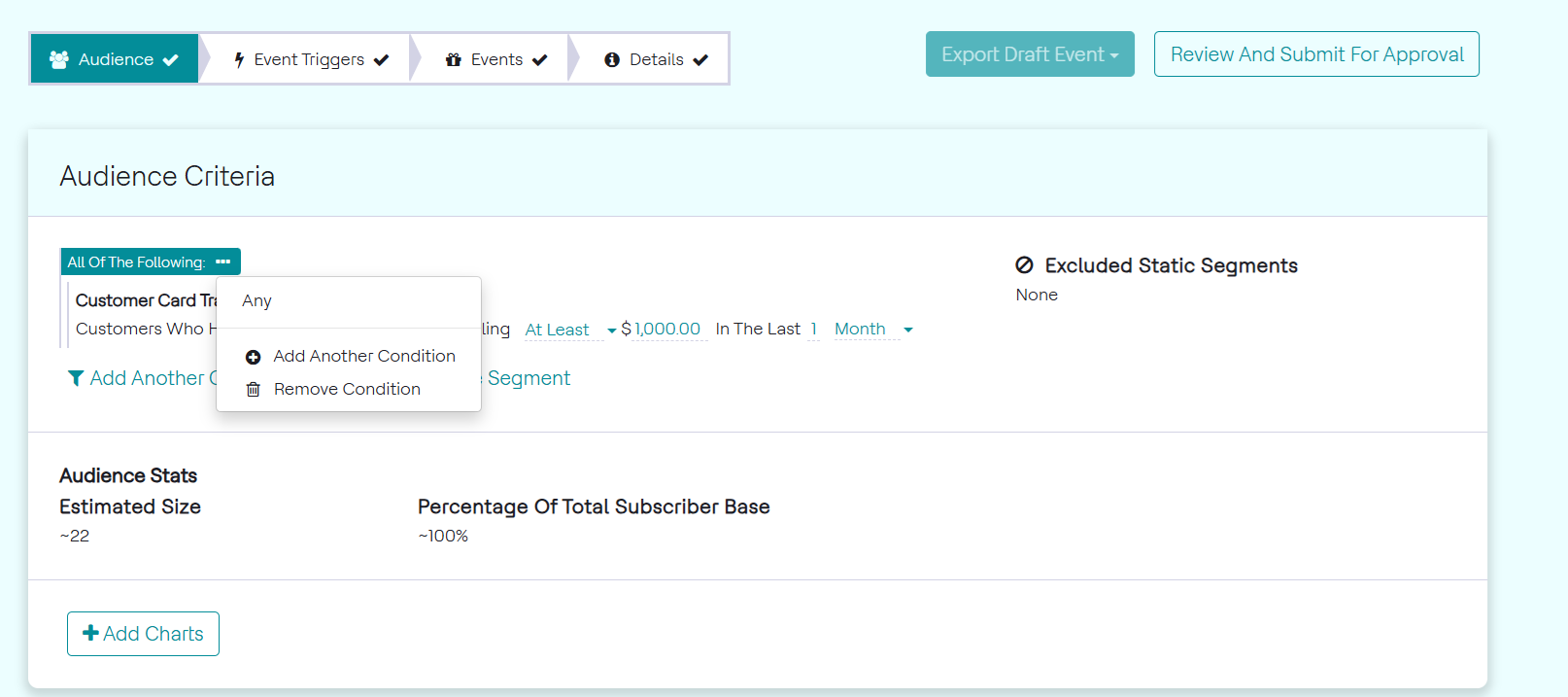Click the trash icon for Remove Condition

[254, 390]
